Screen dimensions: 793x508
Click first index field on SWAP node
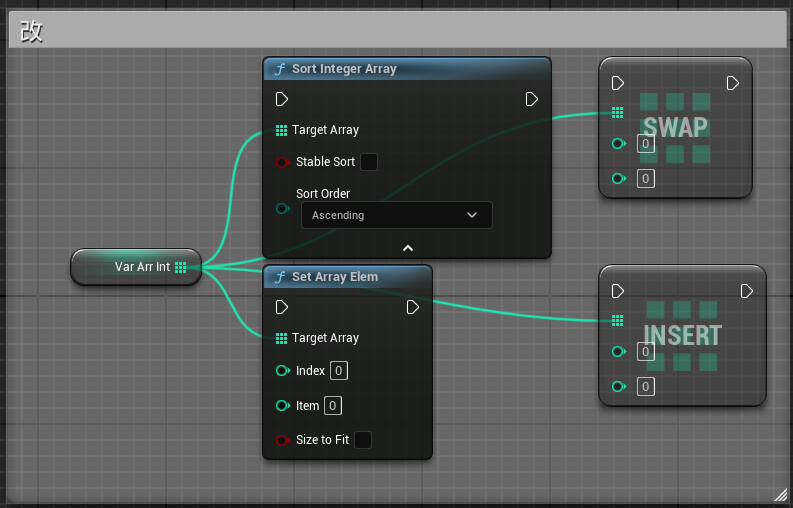tap(646, 144)
